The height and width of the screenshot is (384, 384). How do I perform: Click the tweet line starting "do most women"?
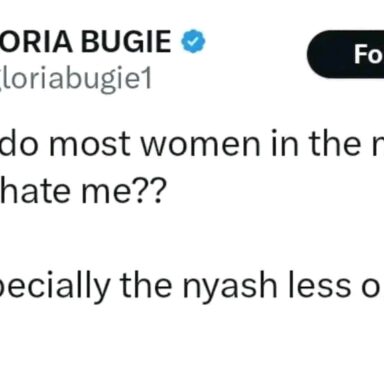coord(192,143)
